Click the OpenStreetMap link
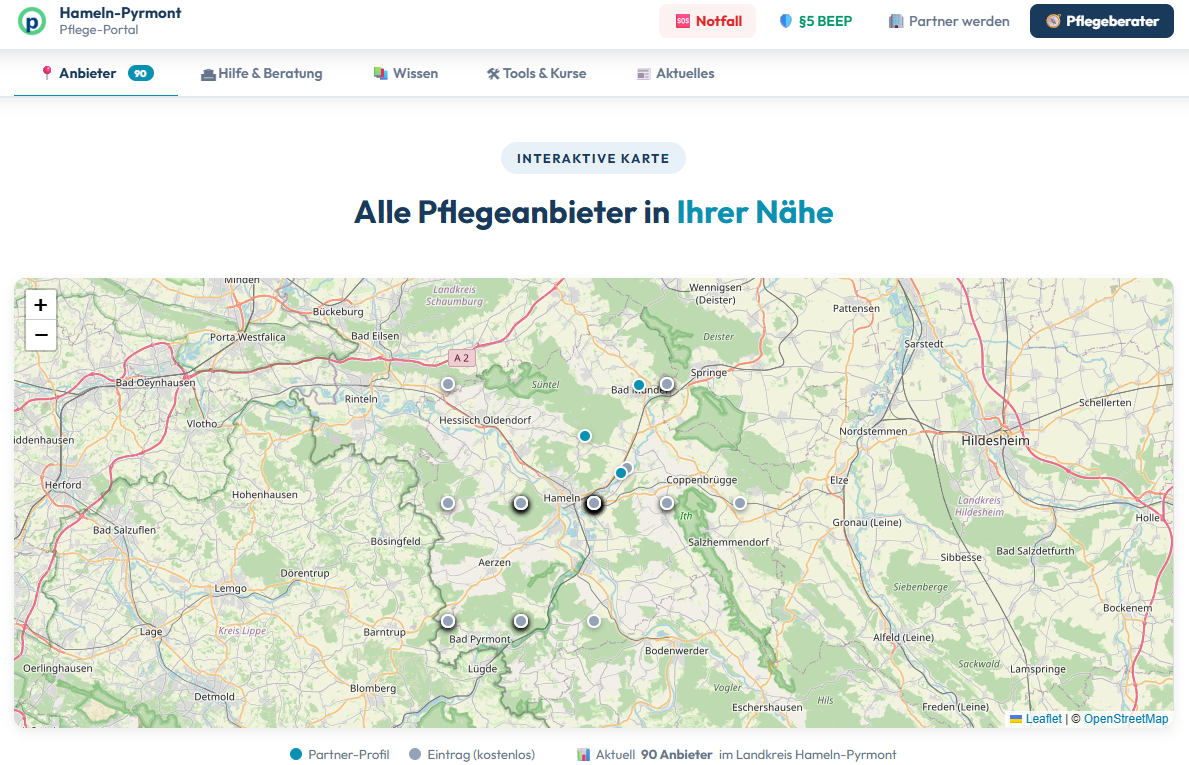Screen dimensions: 1189x765 pos(1125,718)
